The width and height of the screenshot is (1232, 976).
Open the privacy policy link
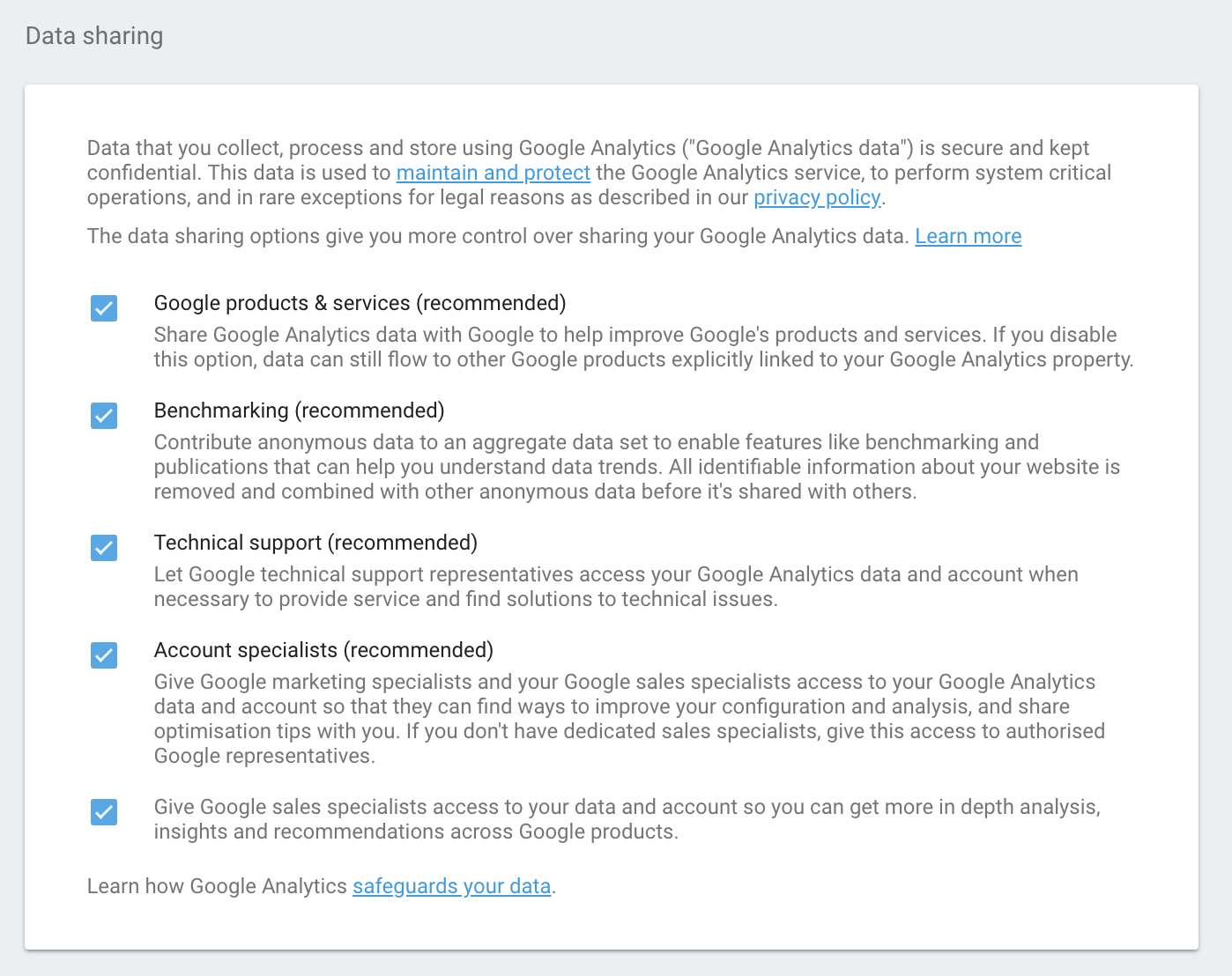click(817, 197)
